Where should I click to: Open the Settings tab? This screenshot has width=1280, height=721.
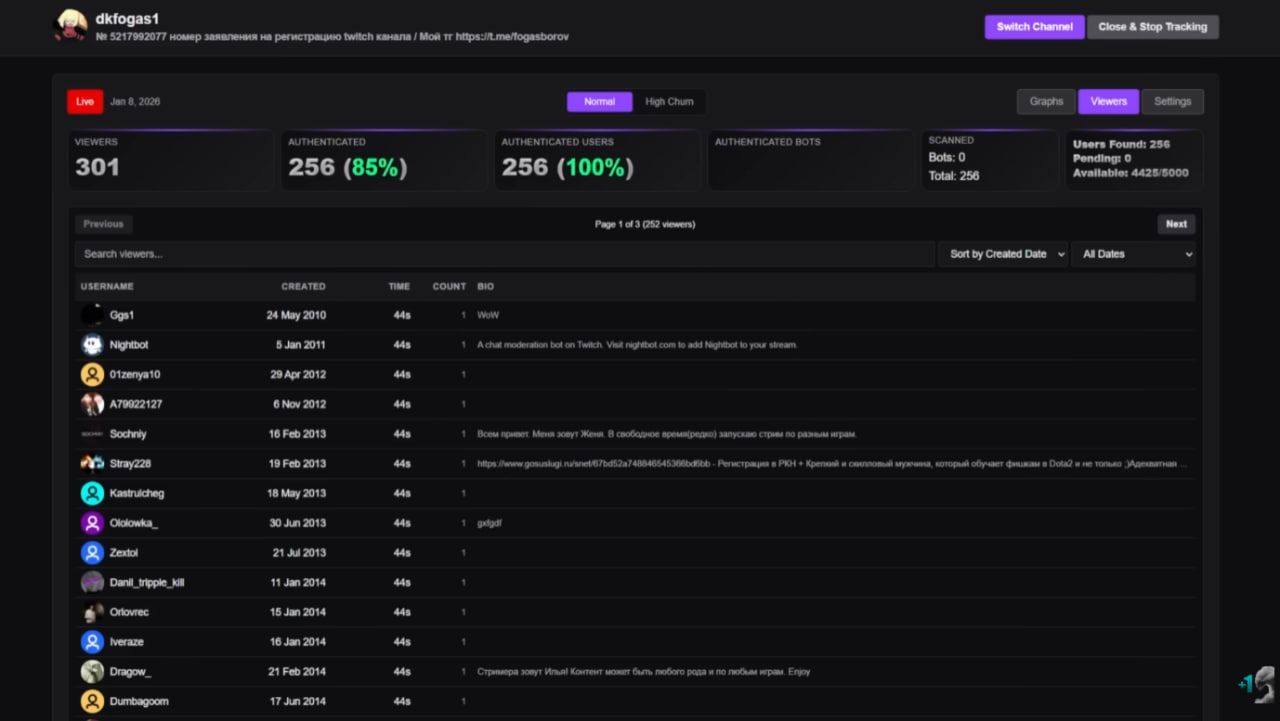(1172, 102)
